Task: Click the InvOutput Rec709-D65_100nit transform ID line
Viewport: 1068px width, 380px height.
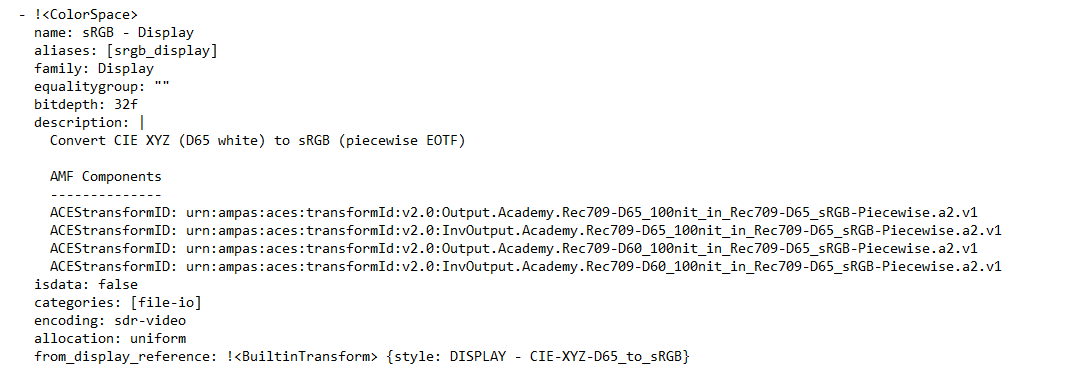Action: point(526,230)
